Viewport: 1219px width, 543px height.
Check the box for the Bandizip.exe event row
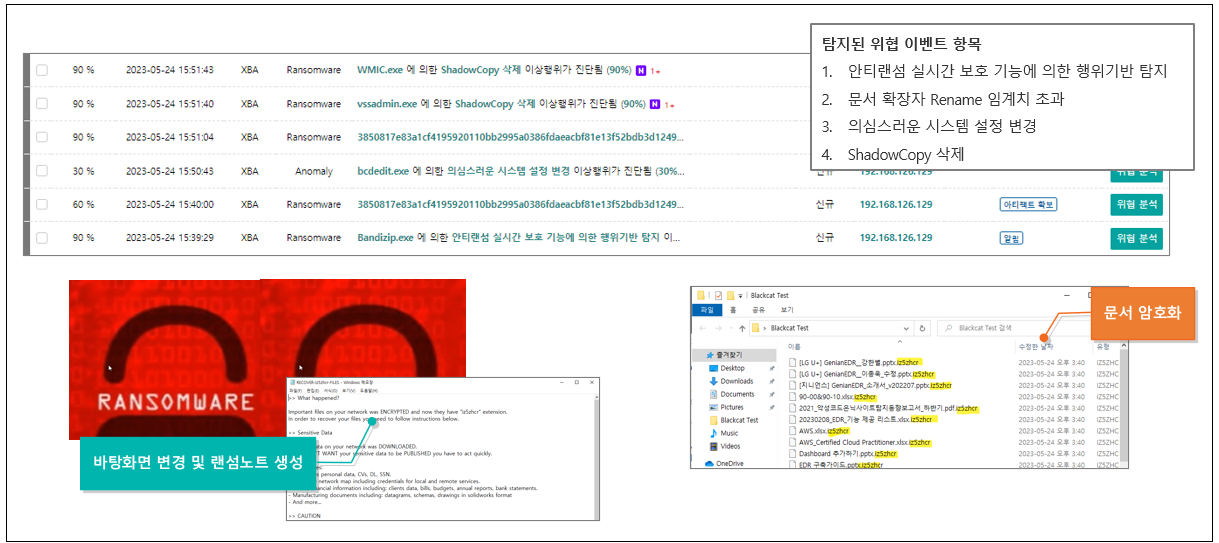[42, 238]
